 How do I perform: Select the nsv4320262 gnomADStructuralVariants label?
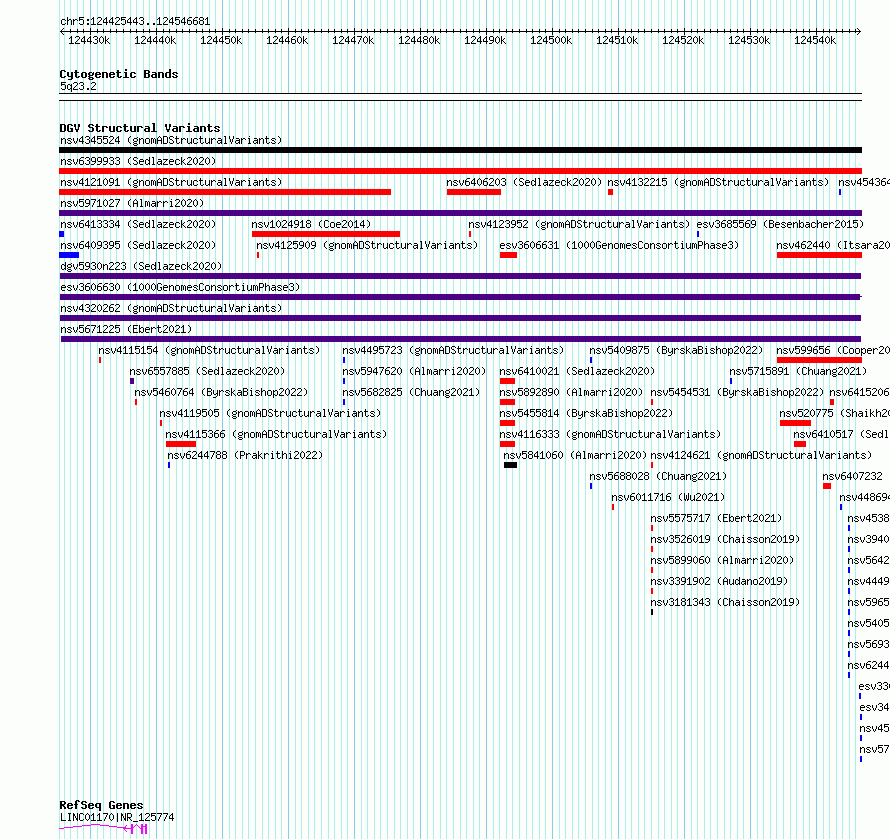click(171, 308)
